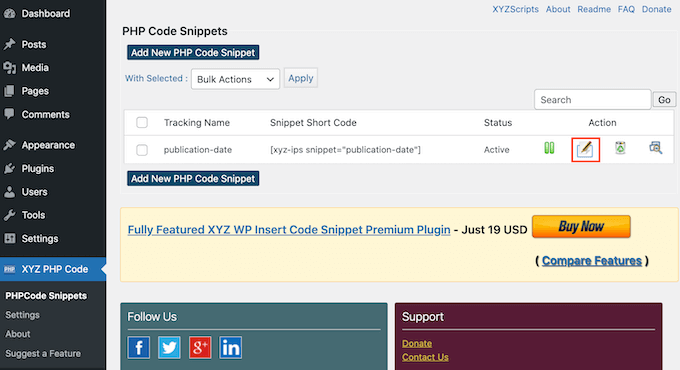Viewport: 680px width, 370px height.
Task: Pause the publication-date snippet with the green icon
Action: [x=549, y=148]
